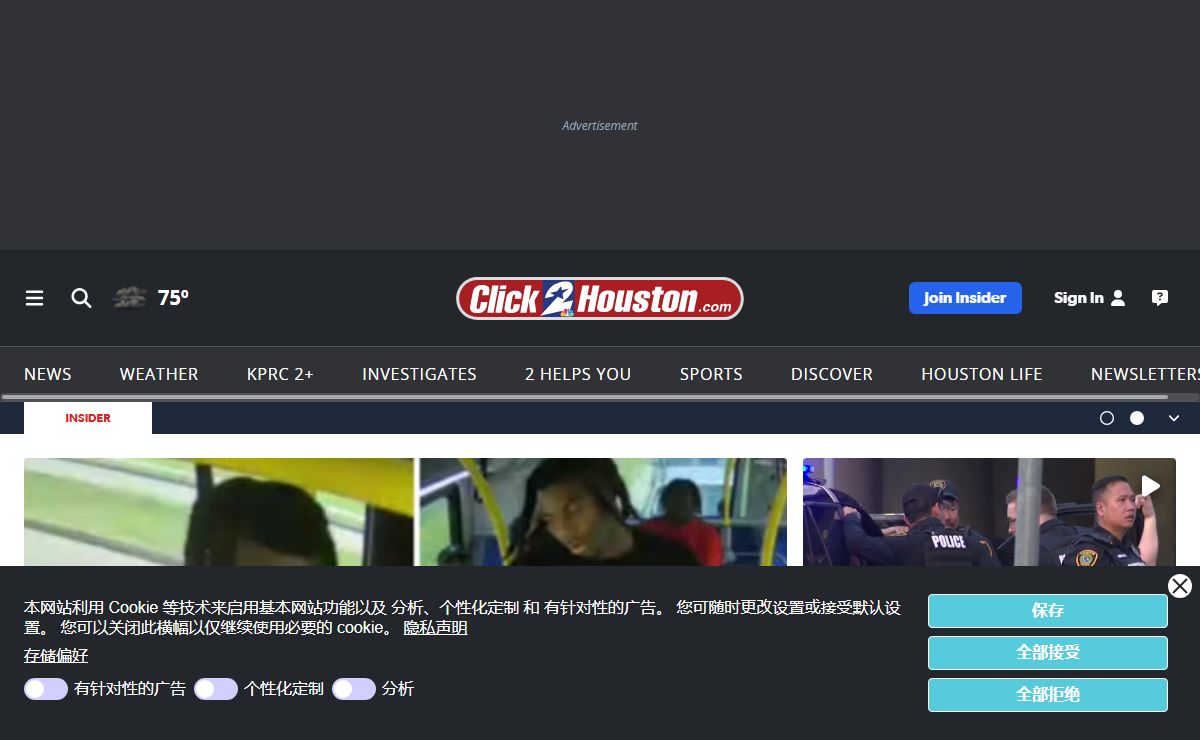This screenshot has height=740, width=1200.
Task: Select the second filled carousel dot
Action: click(x=1137, y=418)
